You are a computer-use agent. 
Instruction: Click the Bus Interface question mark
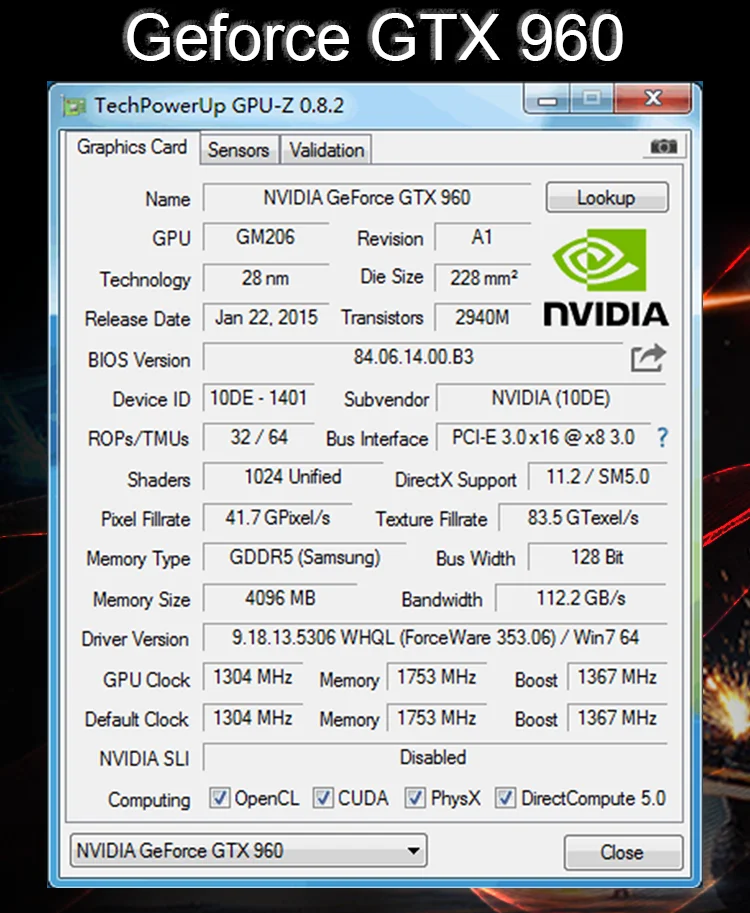point(662,437)
